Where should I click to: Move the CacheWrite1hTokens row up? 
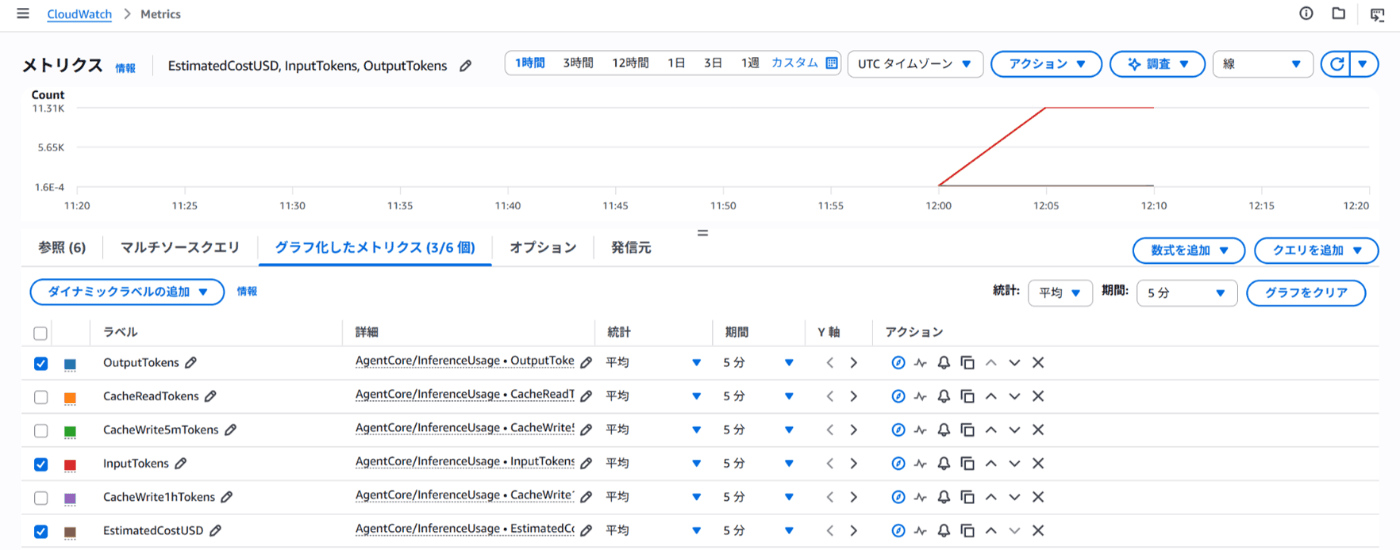[x=991, y=497]
